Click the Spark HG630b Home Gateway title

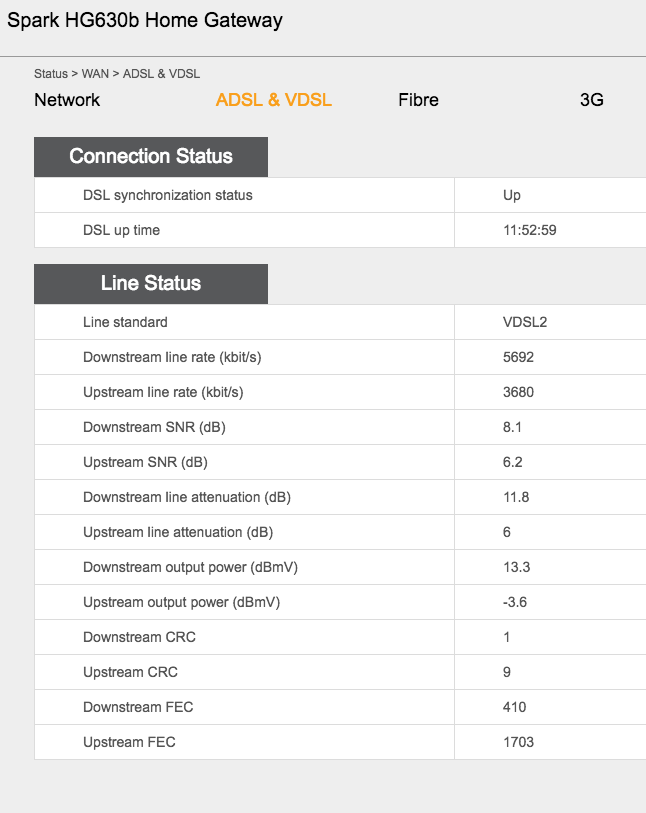point(145,20)
